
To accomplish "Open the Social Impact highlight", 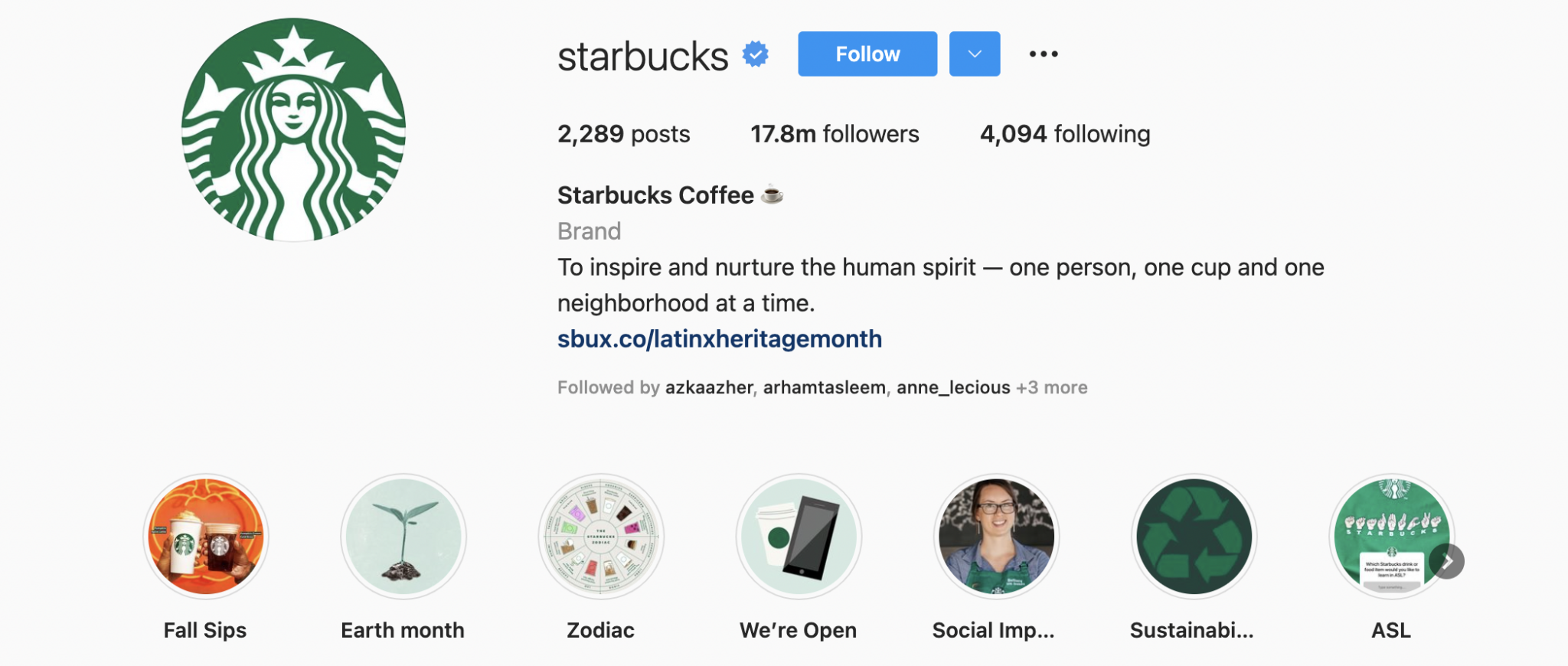I will [995, 537].
